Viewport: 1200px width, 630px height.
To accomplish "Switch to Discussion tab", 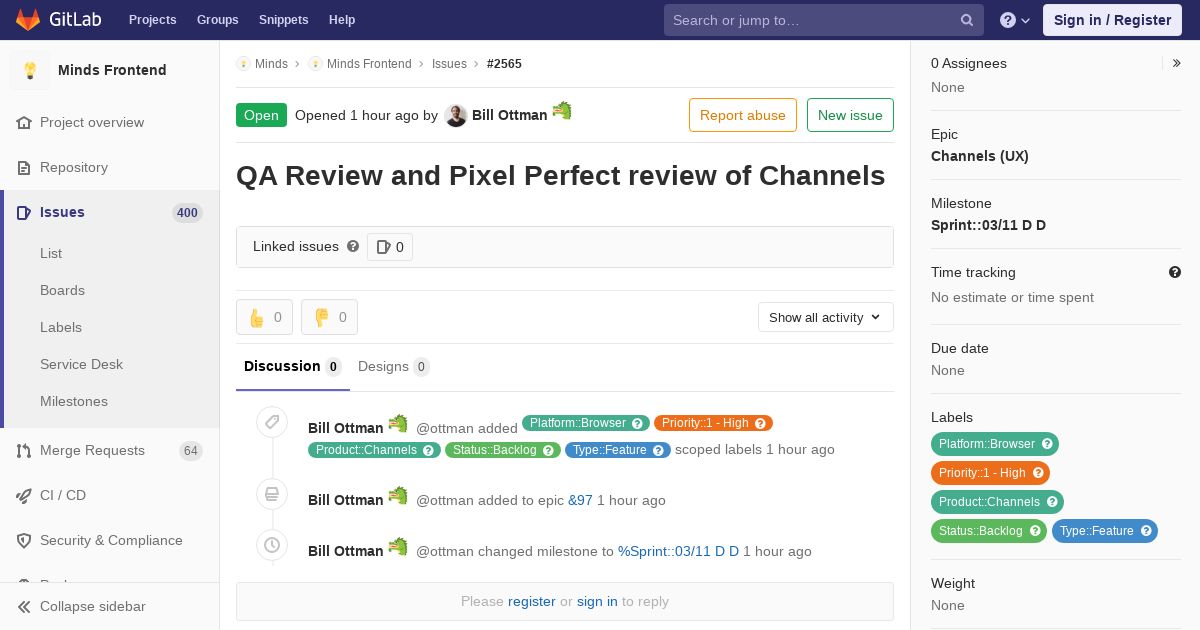I will (x=293, y=366).
